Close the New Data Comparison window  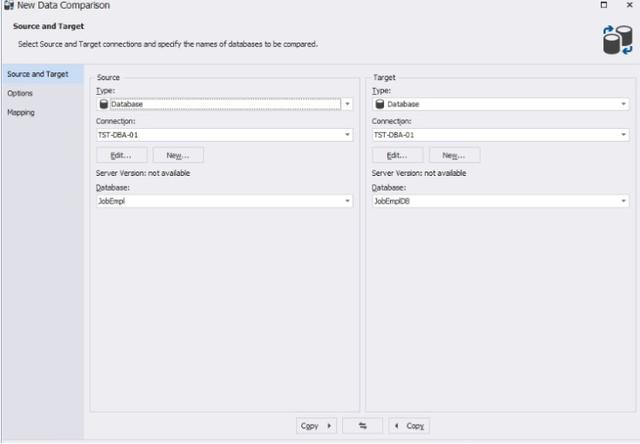click(629, 5)
